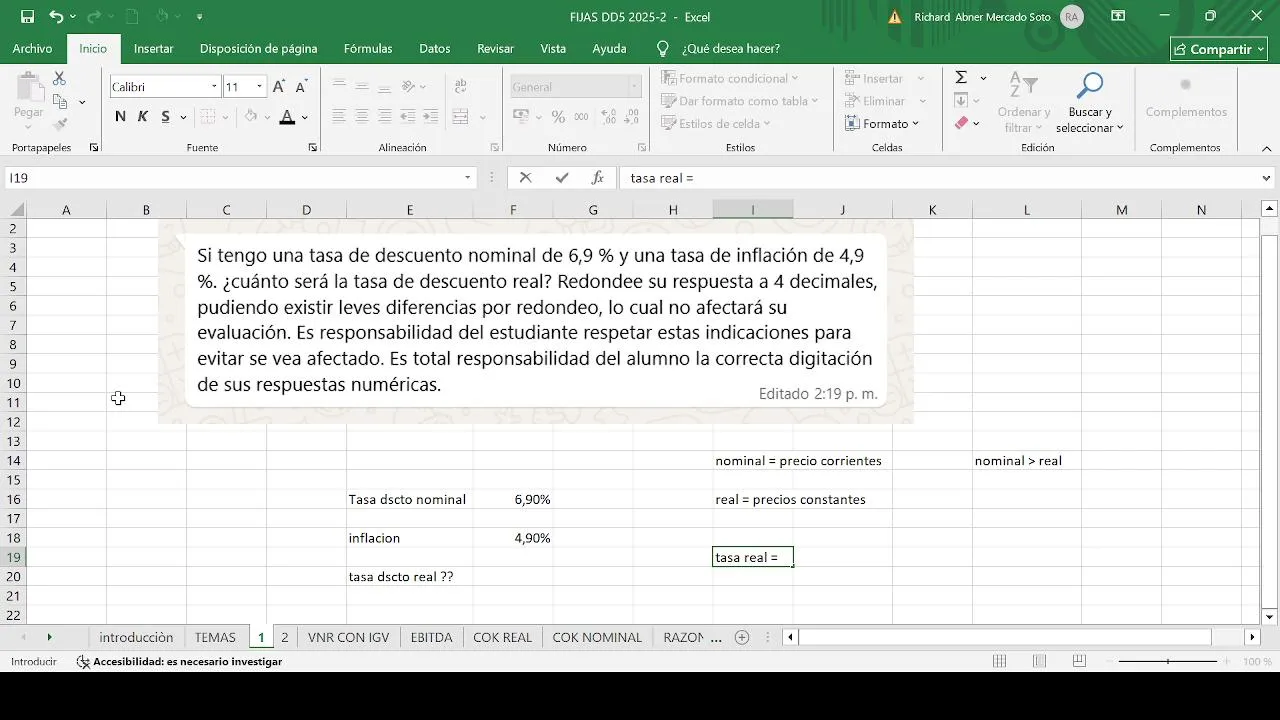
Task: Select cell with 6,90% value
Action: (513, 499)
